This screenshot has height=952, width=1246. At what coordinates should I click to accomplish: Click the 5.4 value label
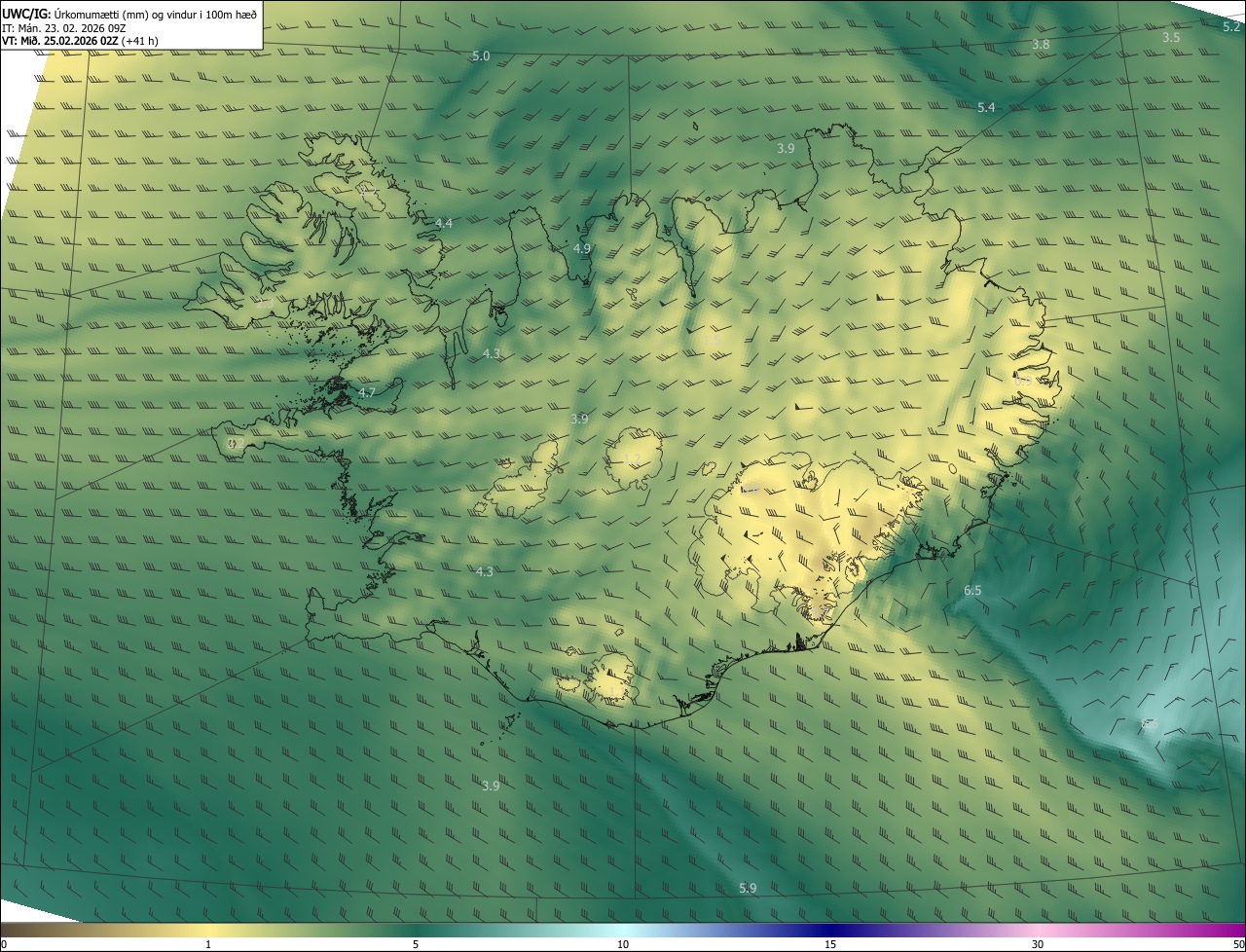pyautogui.click(x=986, y=107)
